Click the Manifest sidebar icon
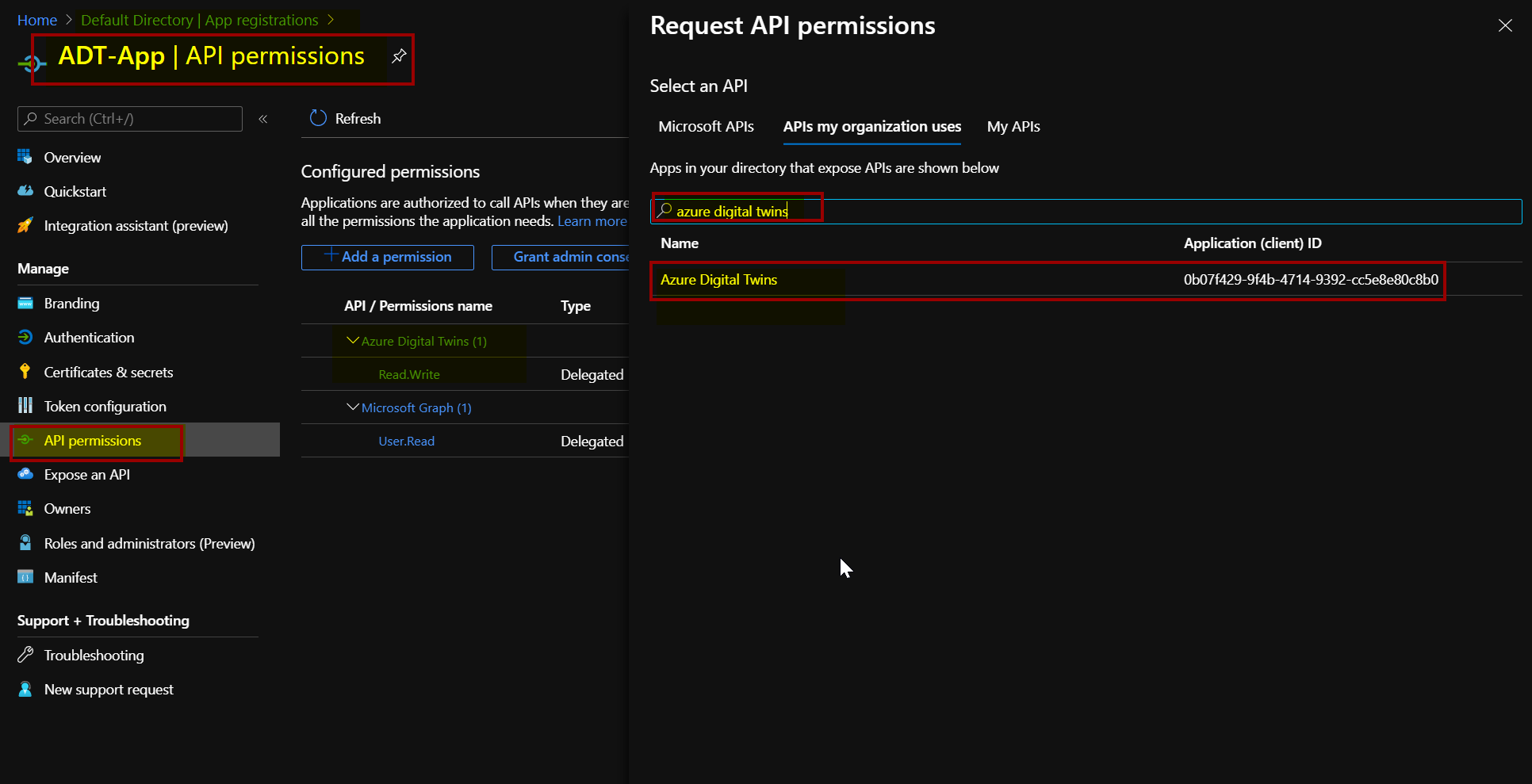The width and height of the screenshot is (1532, 784). tap(25, 577)
